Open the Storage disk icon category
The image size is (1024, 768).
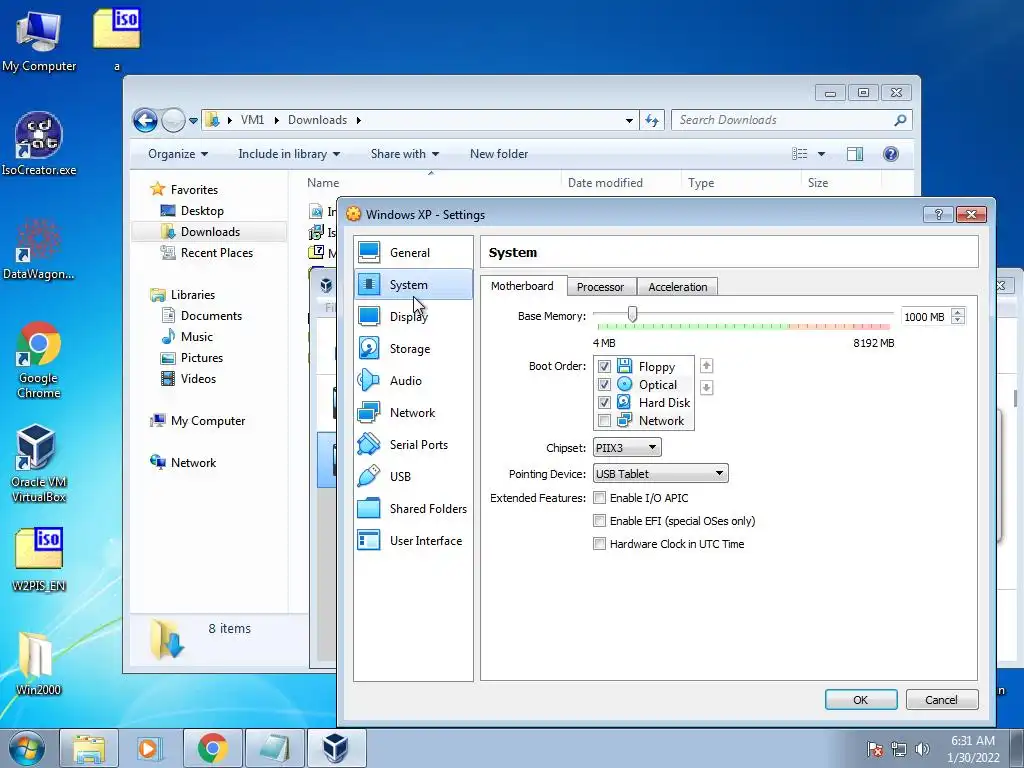click(x=369, y=349)
